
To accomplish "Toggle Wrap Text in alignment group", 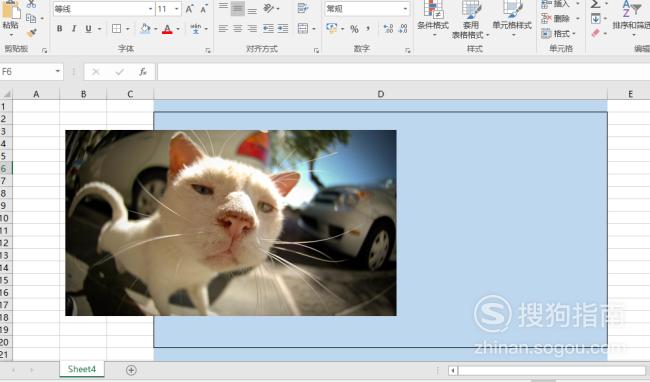I will (303, 8).
